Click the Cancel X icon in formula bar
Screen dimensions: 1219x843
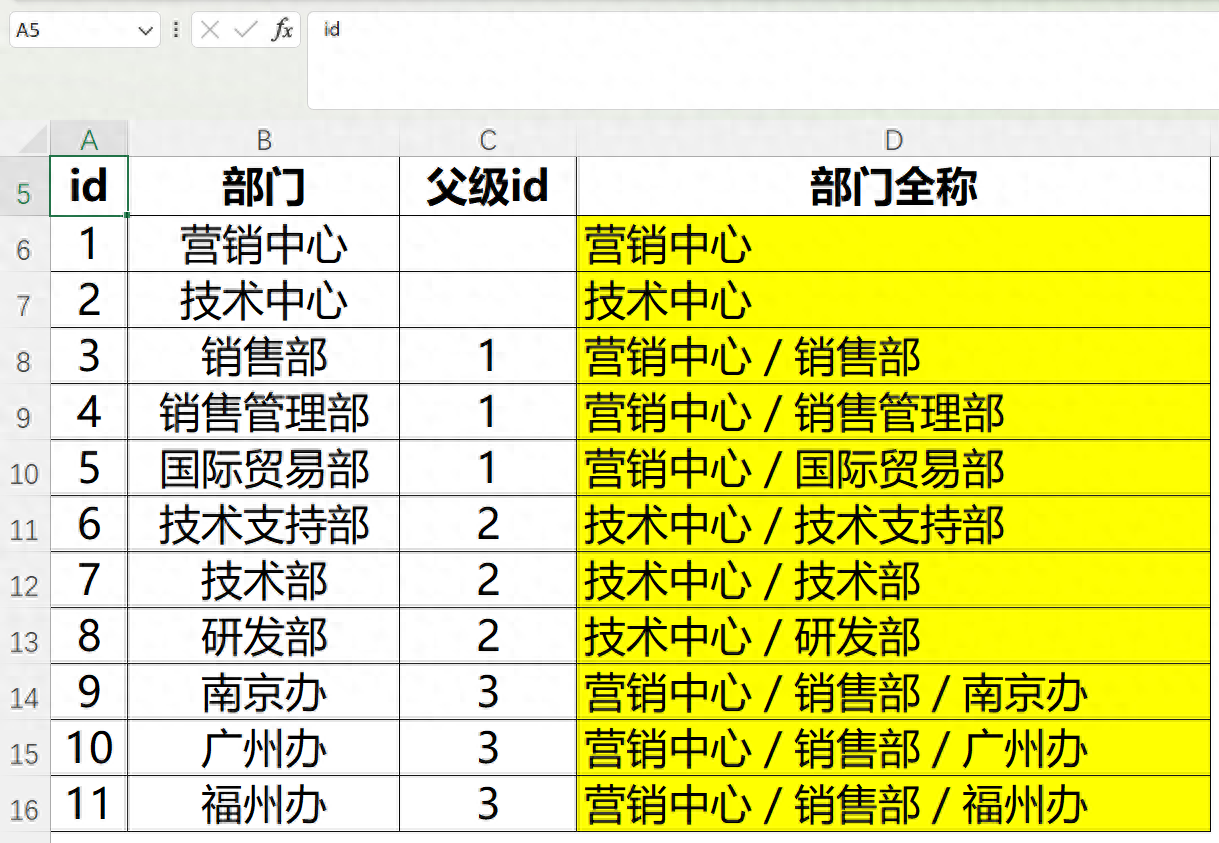pos(210,30)
